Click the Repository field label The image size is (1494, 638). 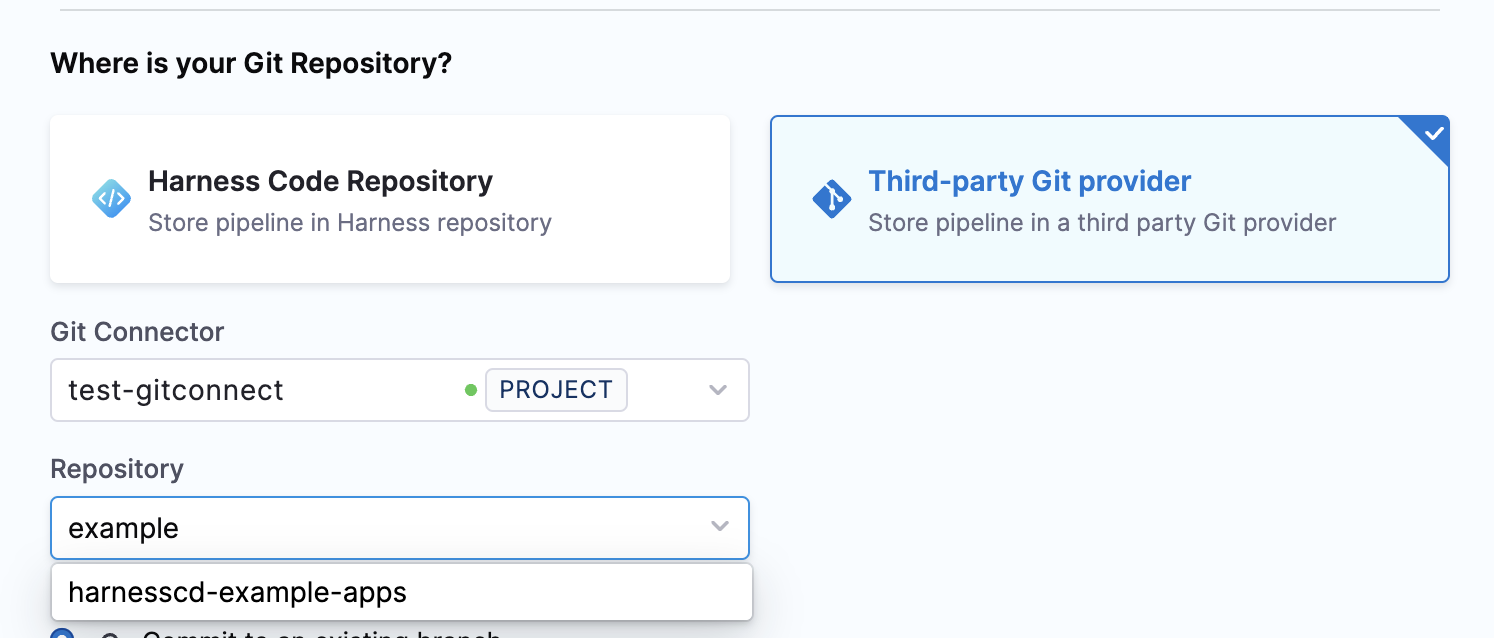(x=117, y=469)
